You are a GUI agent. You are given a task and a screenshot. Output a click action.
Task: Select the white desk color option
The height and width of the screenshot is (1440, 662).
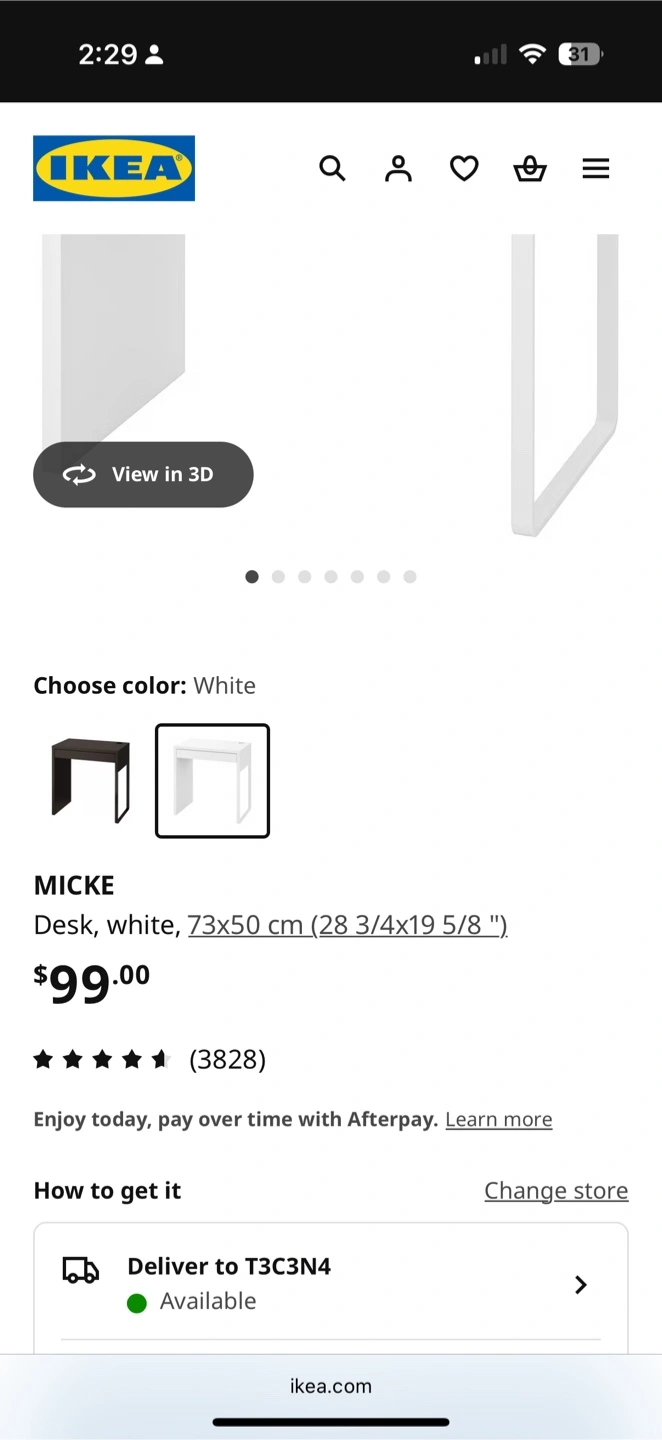[212, 780]
